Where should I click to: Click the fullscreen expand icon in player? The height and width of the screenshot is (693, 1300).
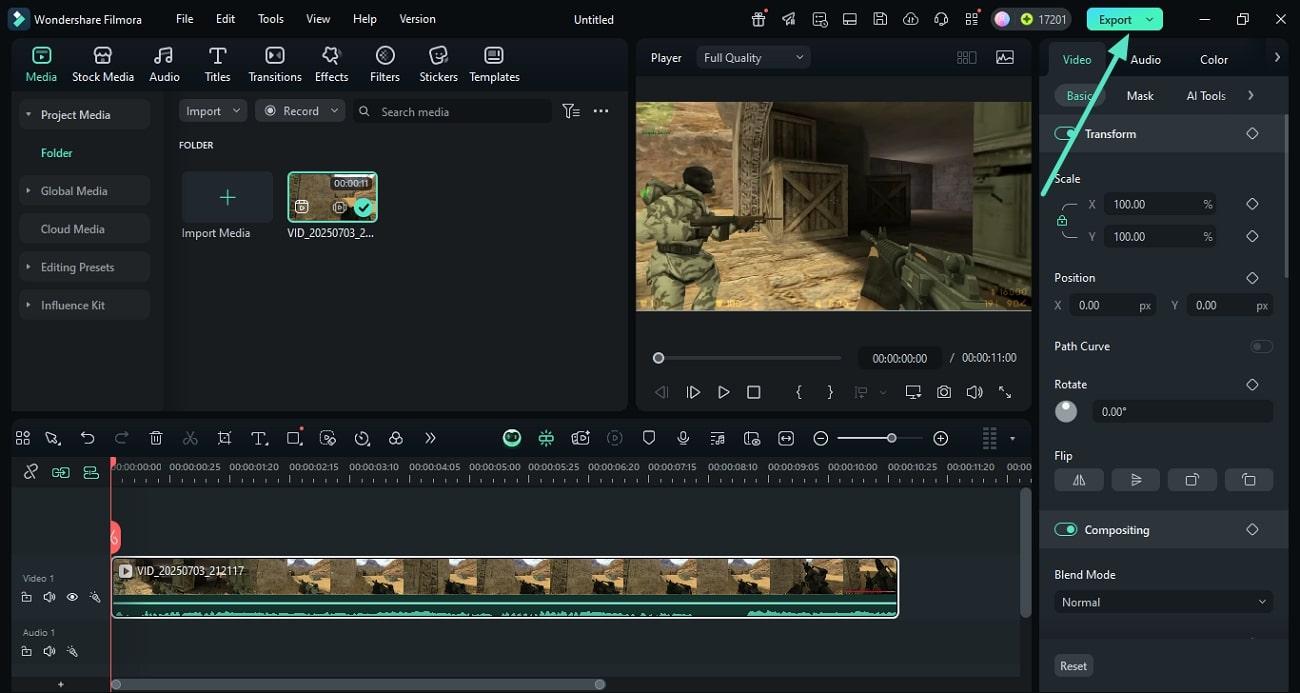point(1005,393)
